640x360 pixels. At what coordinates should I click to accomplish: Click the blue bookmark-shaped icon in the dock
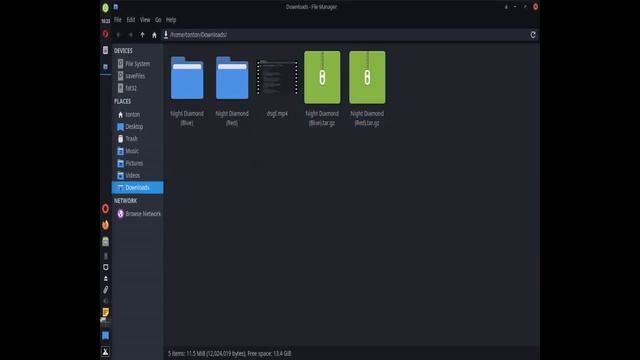105,336
